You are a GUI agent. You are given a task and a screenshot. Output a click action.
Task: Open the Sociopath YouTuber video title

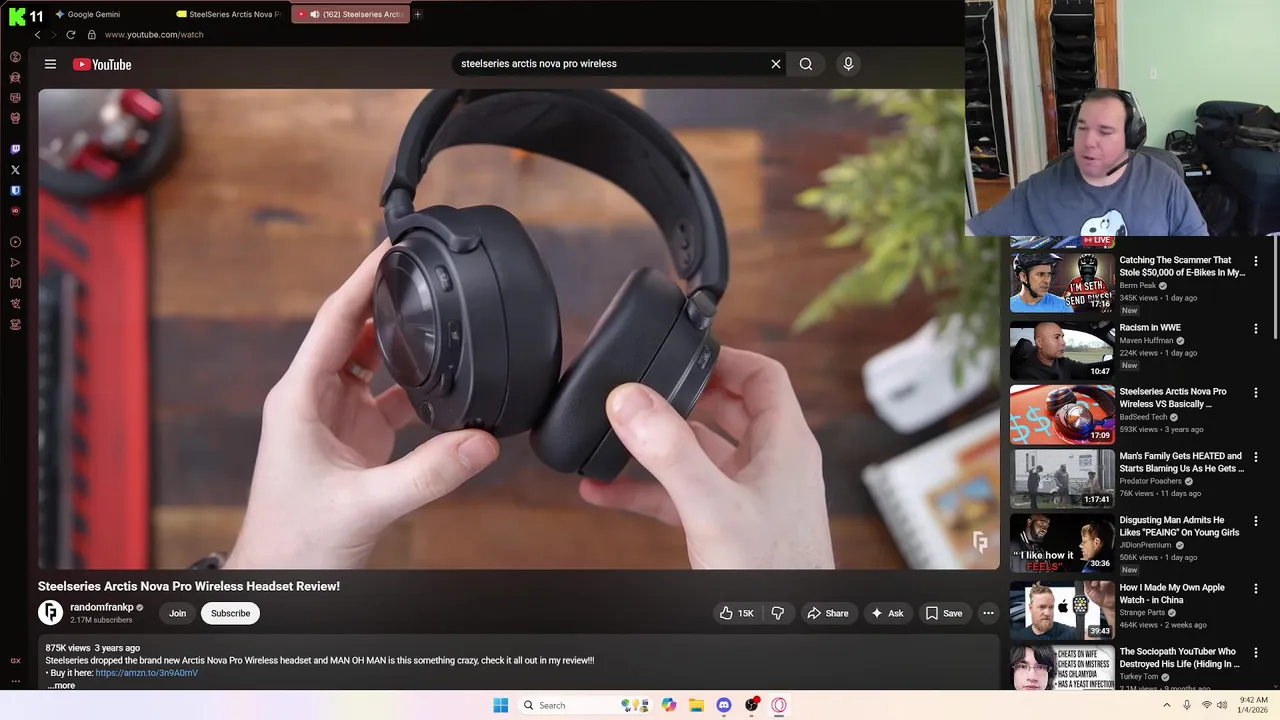pyautogui.click(x=1179, y=658)
